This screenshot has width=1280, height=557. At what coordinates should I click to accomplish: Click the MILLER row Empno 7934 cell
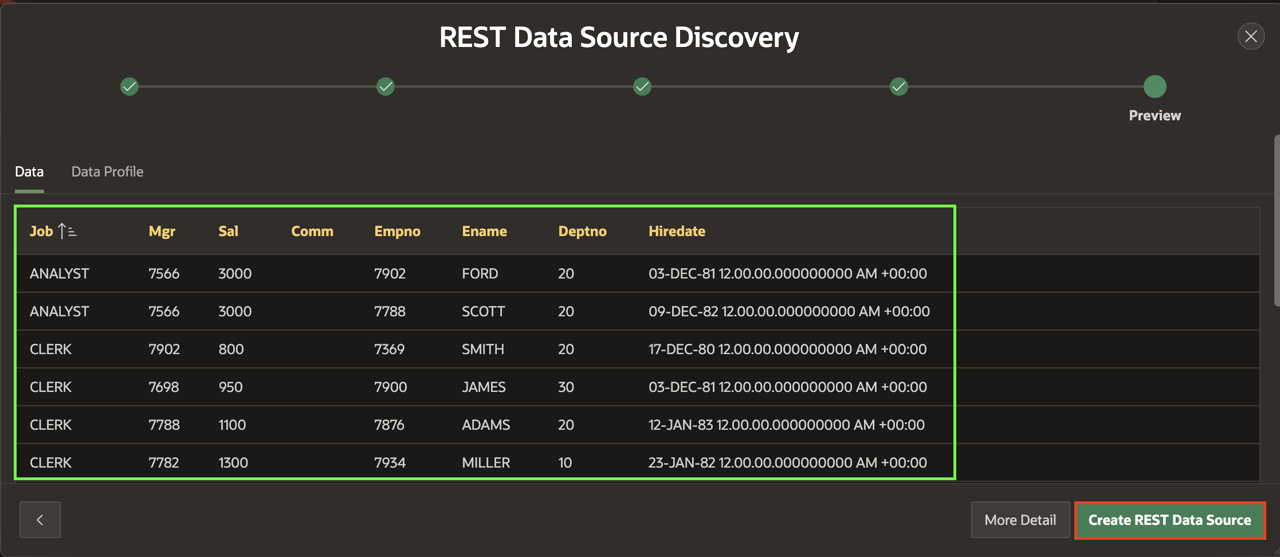coord(389,463)
